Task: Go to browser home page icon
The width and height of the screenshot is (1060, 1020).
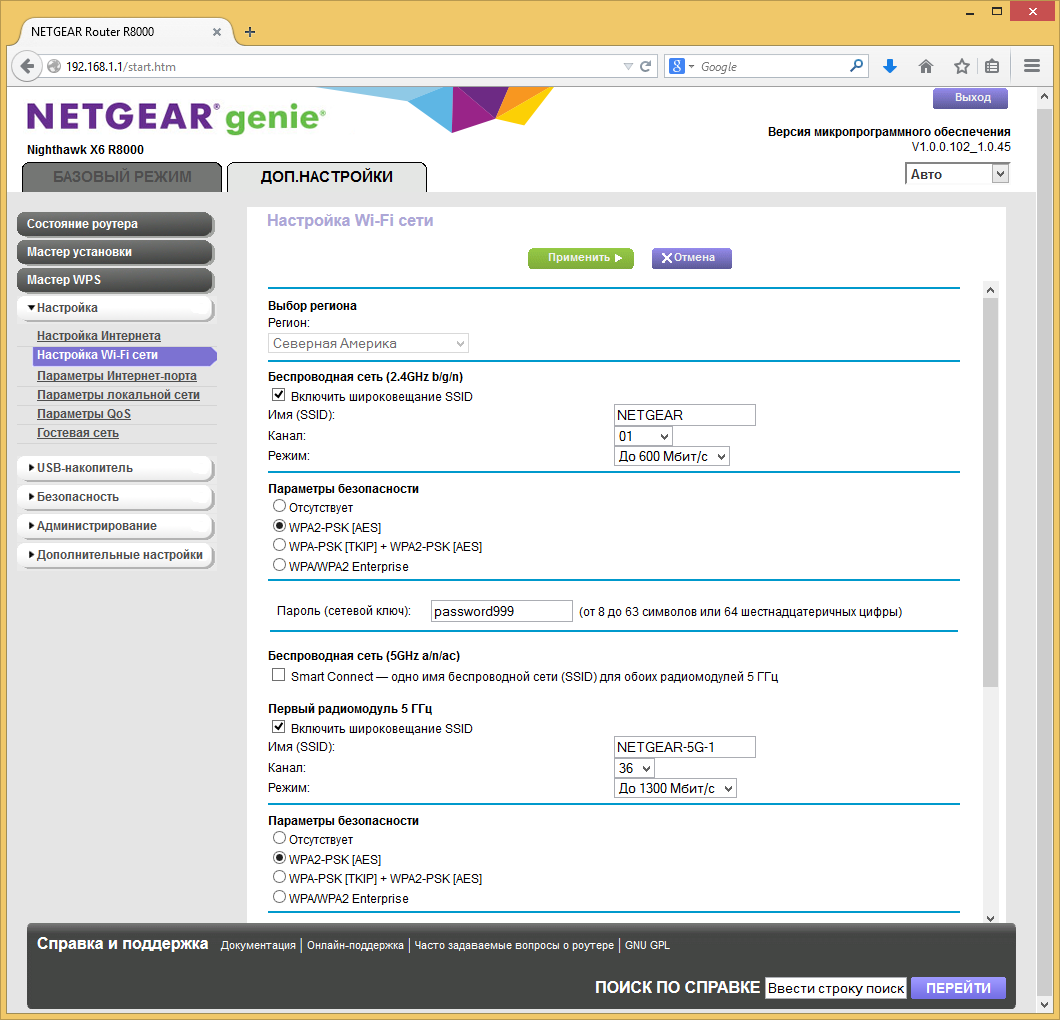Action: (925, 66)
